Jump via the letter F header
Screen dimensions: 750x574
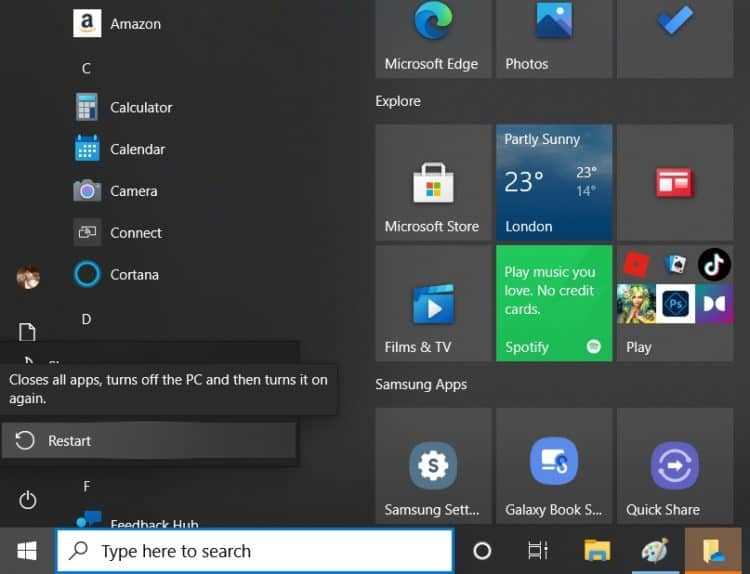(x=86, y=486)
